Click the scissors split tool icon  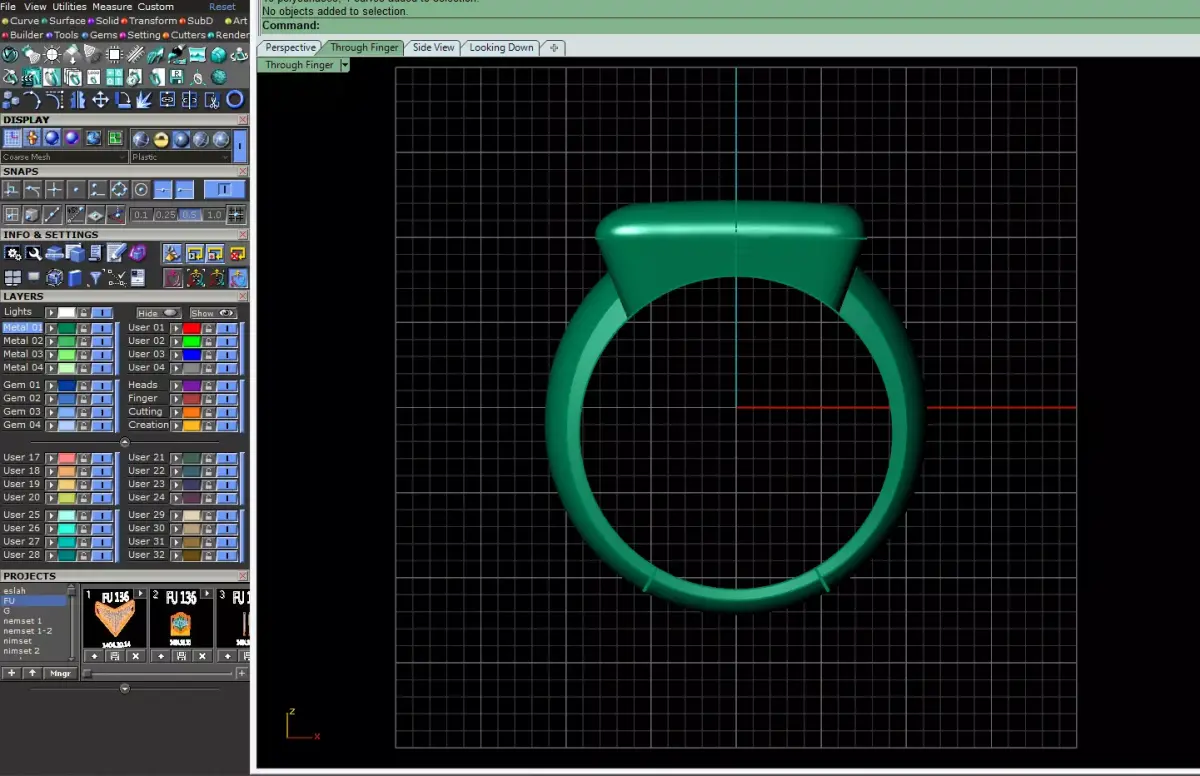pos(212,100)
